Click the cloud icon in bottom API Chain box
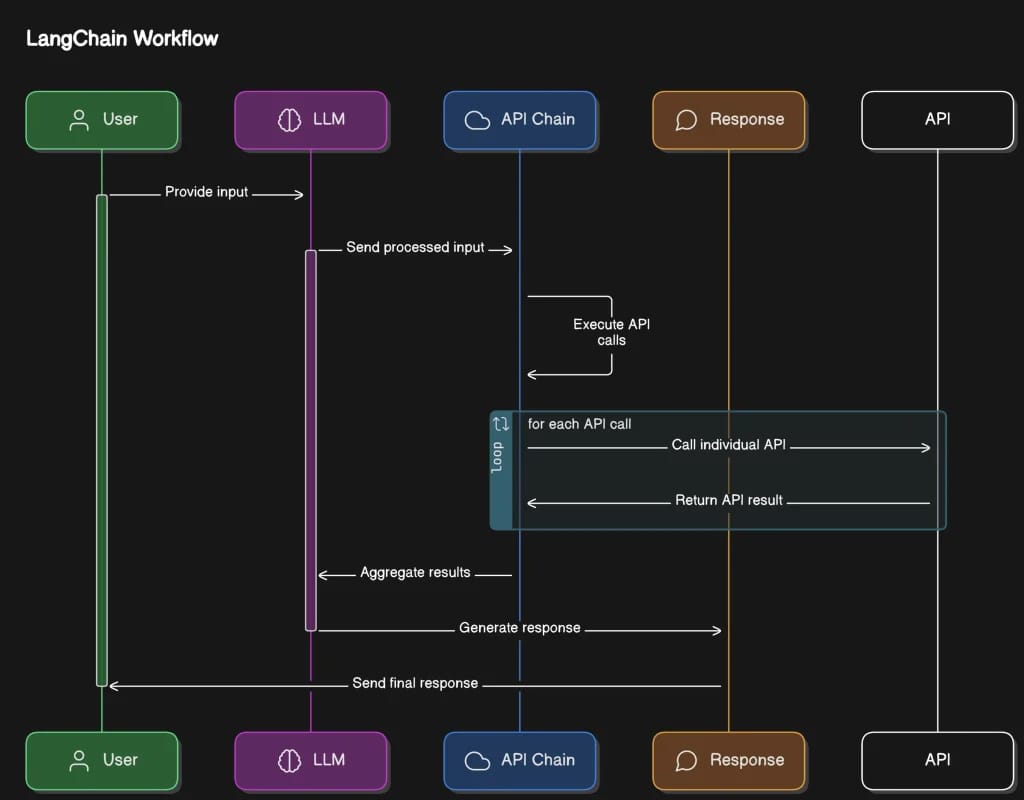The image size is (1024, 800). coord(477,761)
